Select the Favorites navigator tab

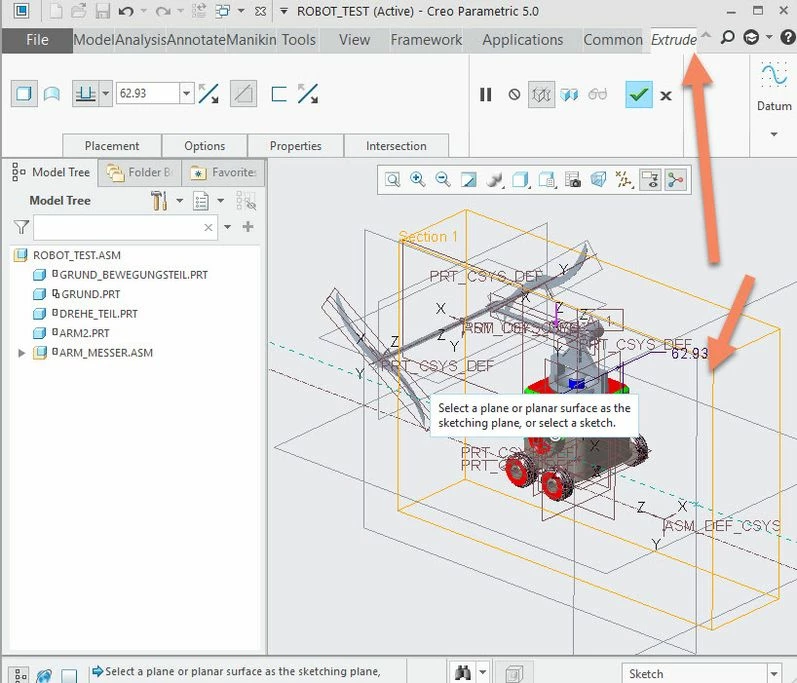click(x=223, y=173)
